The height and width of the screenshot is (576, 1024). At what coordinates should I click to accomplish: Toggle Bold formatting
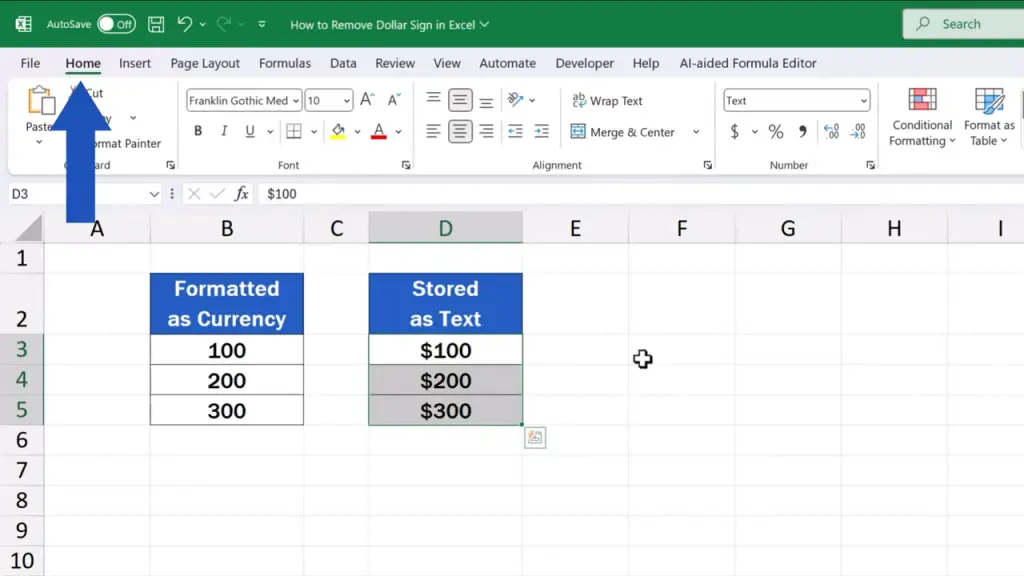click(x=198, y=131)
